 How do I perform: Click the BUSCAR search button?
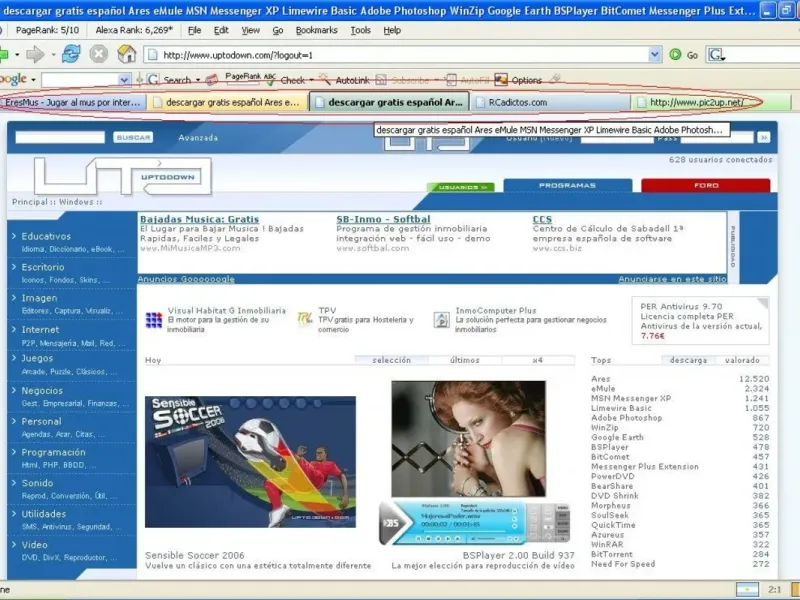(133, 137)
